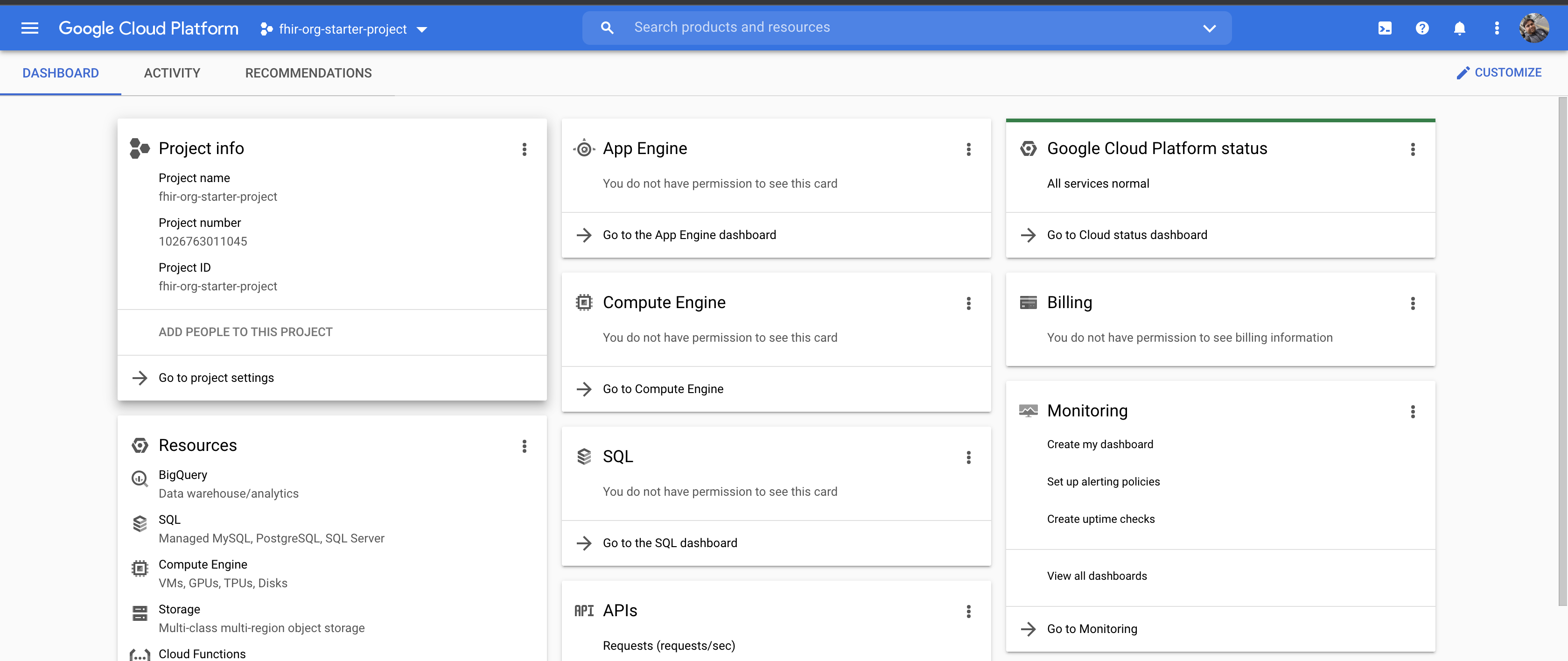Open Billing card options menu
This screenshot has width=1568, height=661.
click(1412, 303)
